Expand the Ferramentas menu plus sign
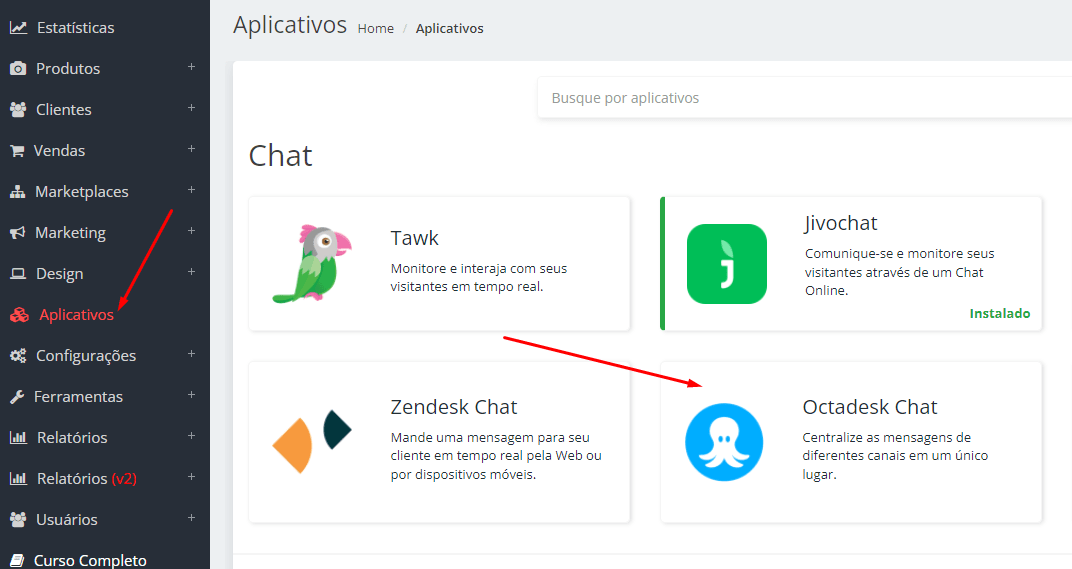The image size is (1072, 569). click(191, 395)
